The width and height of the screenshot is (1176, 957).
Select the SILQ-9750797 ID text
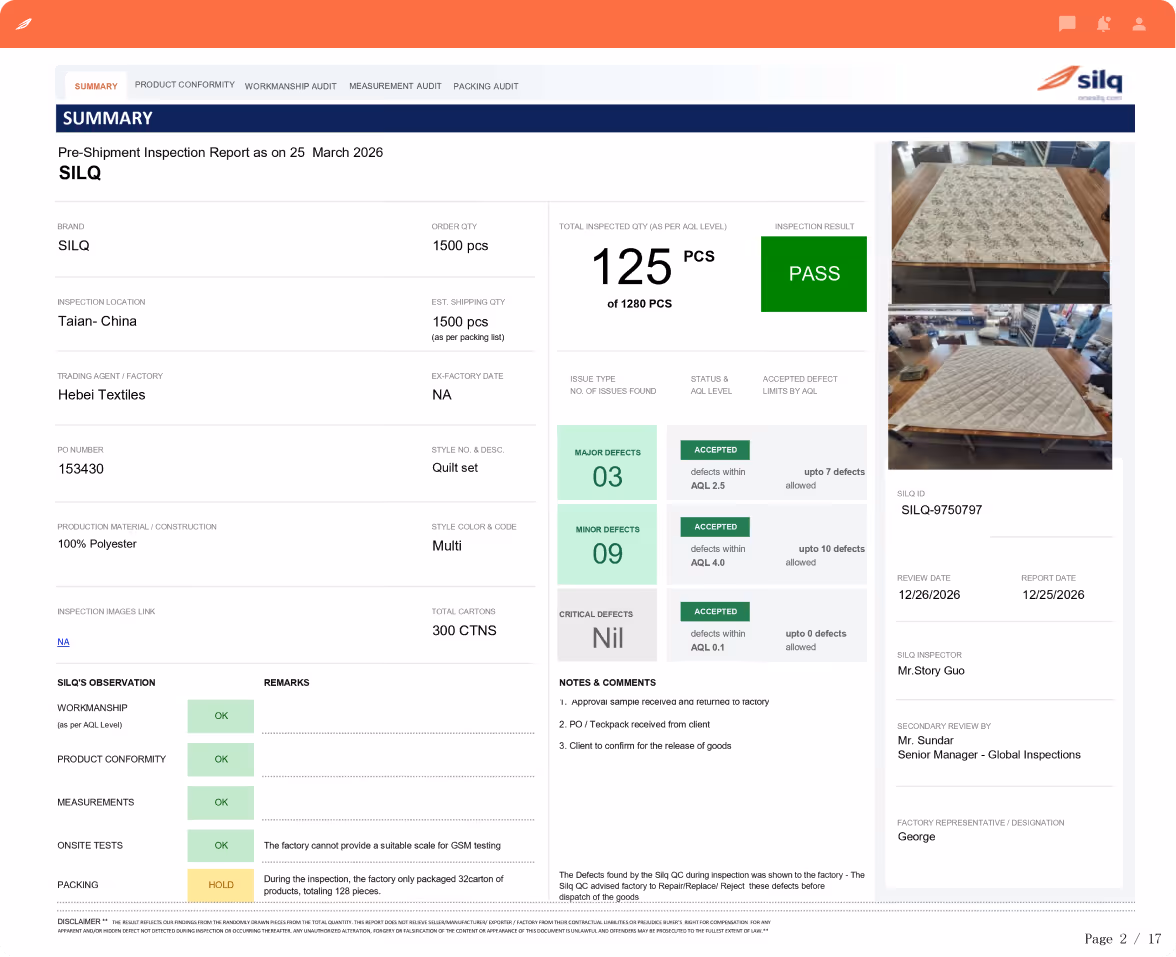[x=941, y=510]
